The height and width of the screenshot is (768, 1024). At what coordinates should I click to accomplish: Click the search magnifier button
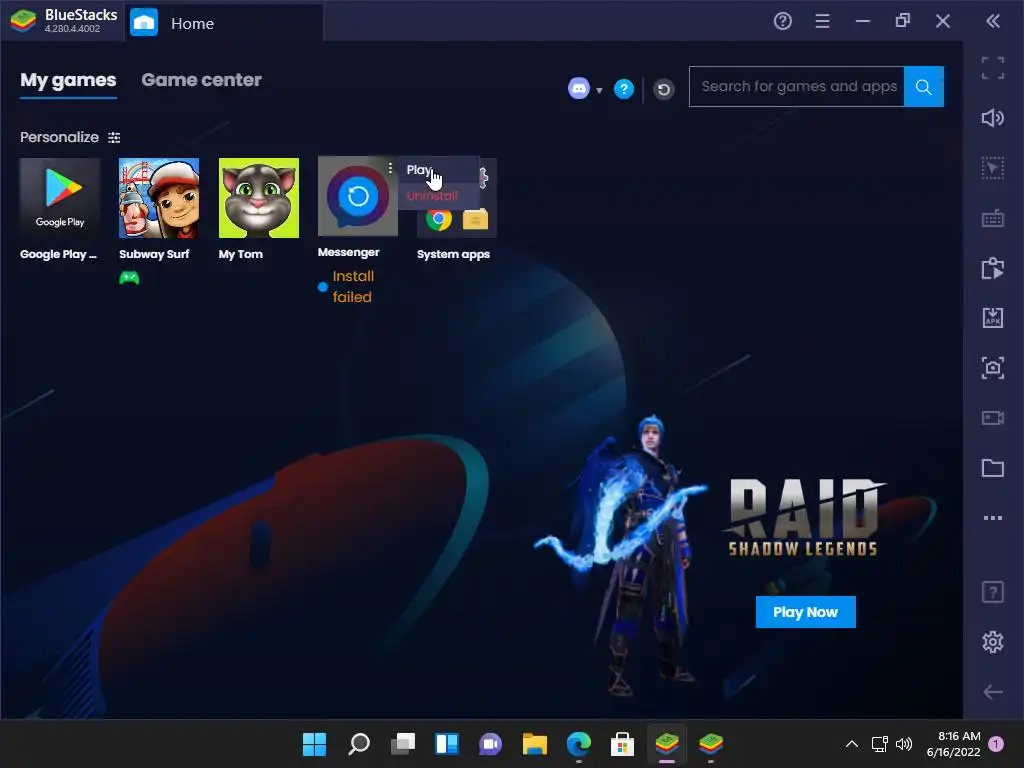(923, 86)
